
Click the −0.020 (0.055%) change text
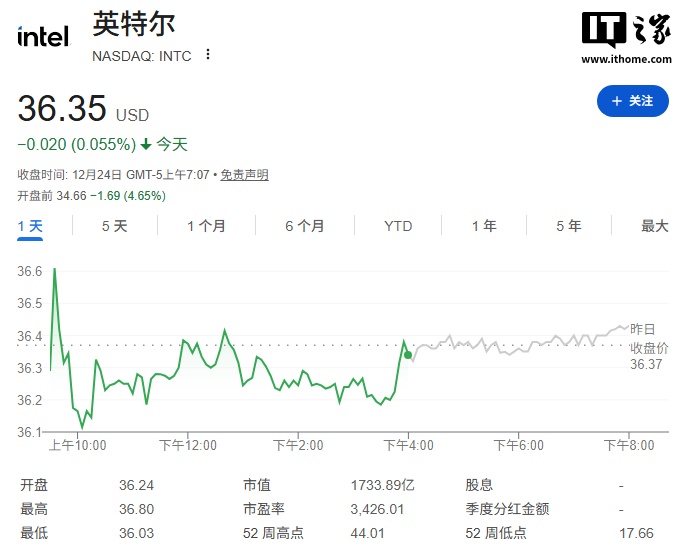(77, 144)
